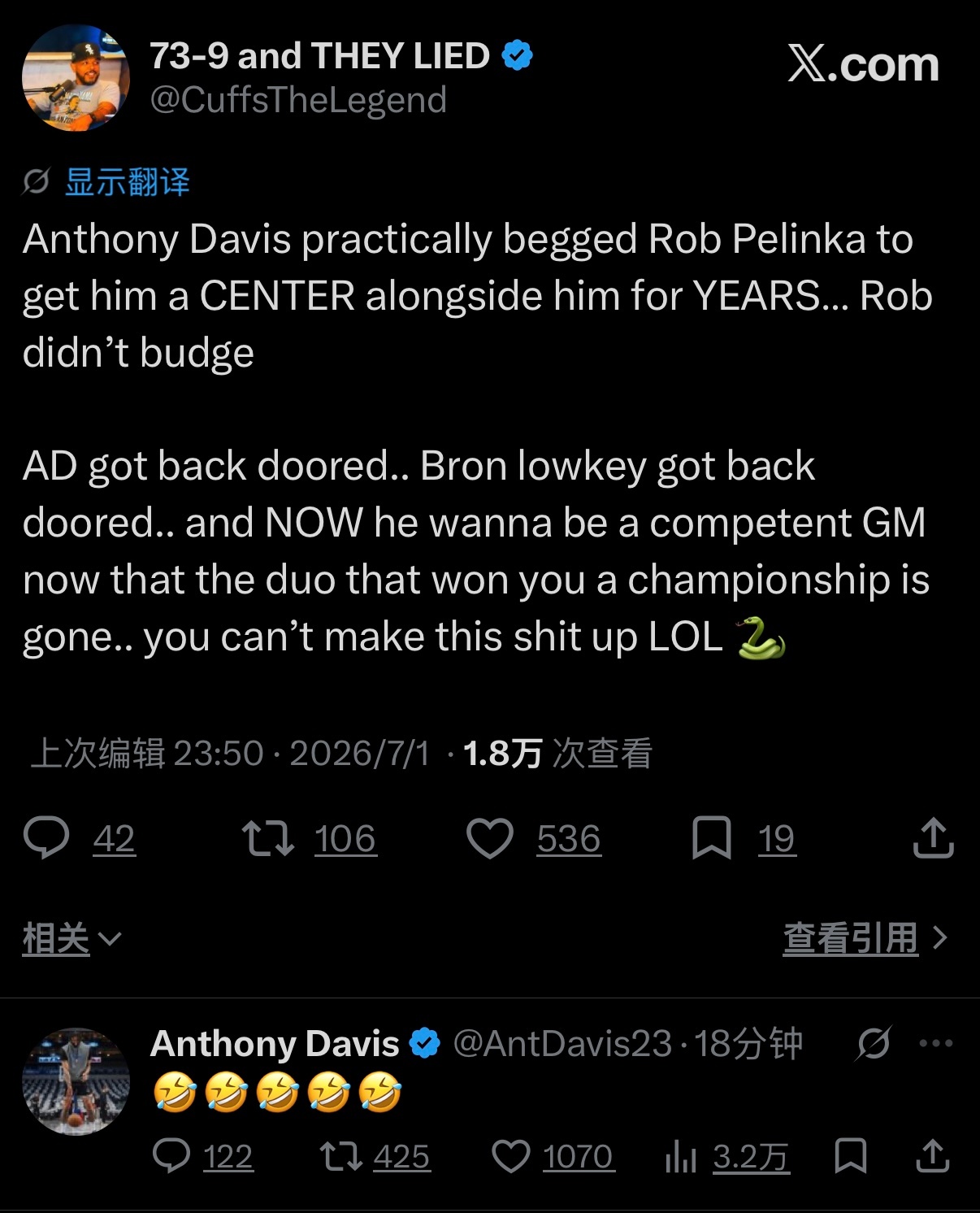980x1213 pixels.
Task: Share the main tweet via upload icon
Action: pos(933,837)
